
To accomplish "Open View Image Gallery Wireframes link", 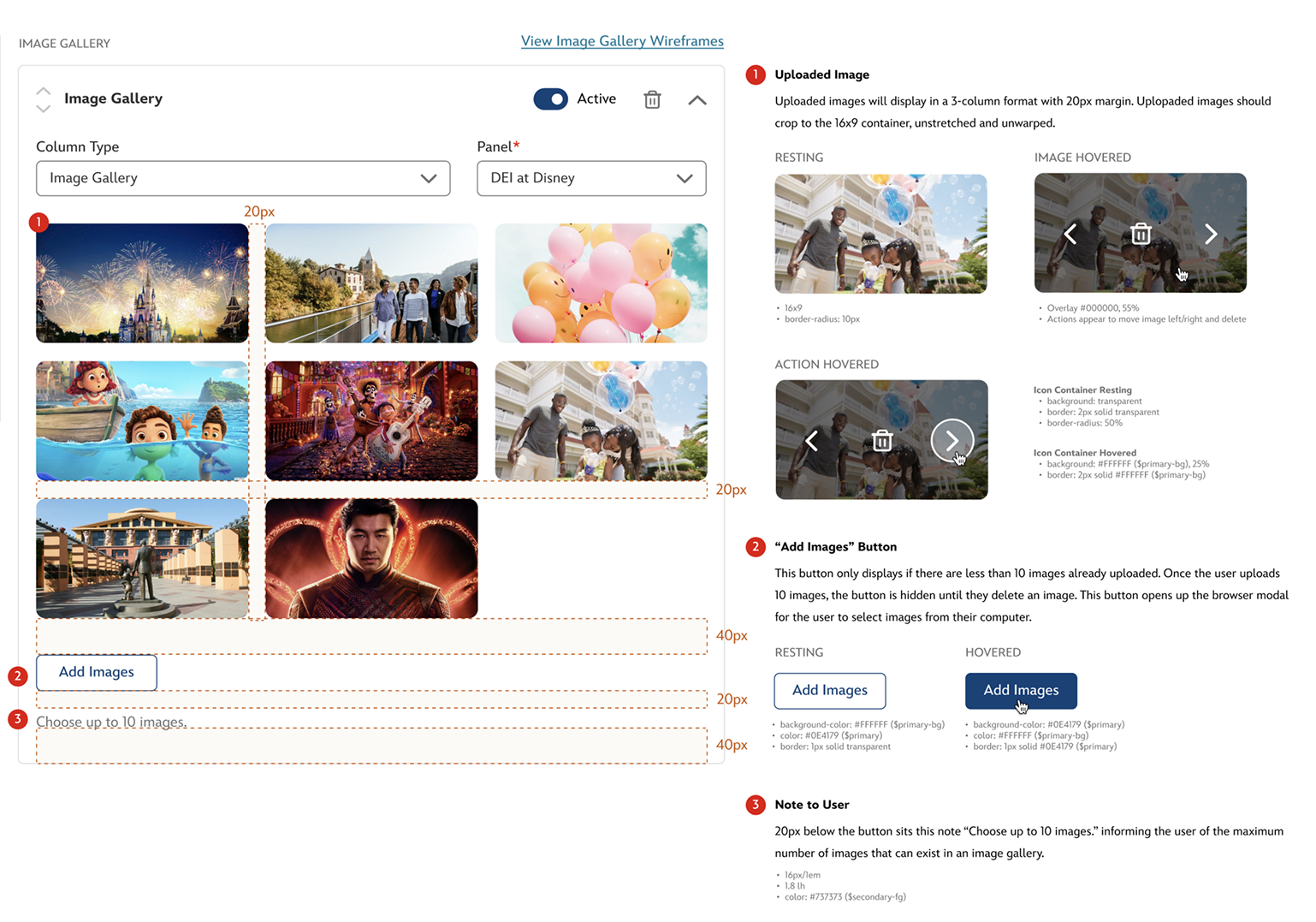I will click(x=622, y=41).
